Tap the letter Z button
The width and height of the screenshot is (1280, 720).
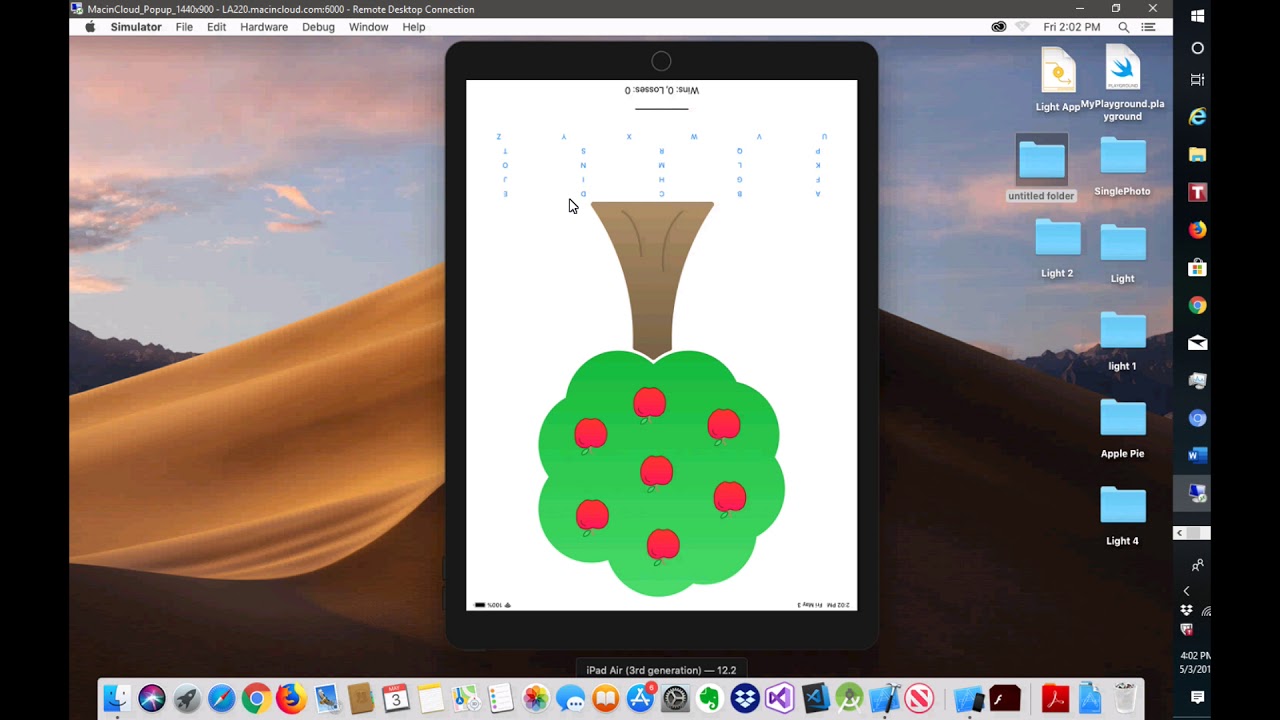point(499,137)
